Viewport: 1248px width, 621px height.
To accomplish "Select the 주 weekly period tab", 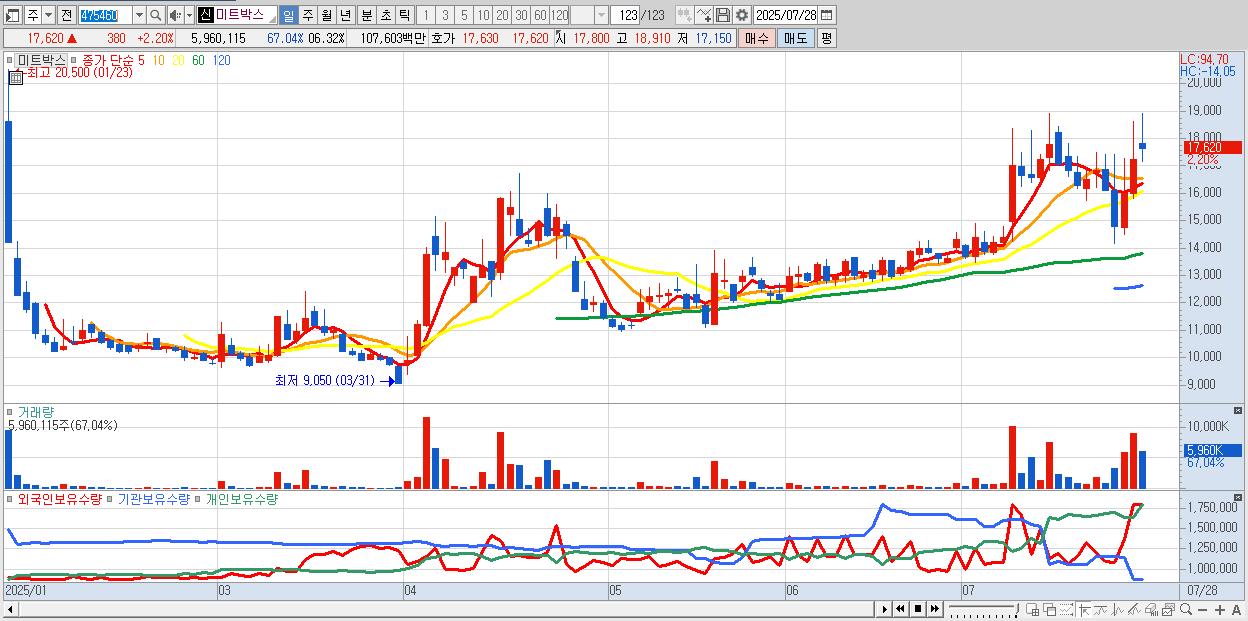I will click(307, 15).
